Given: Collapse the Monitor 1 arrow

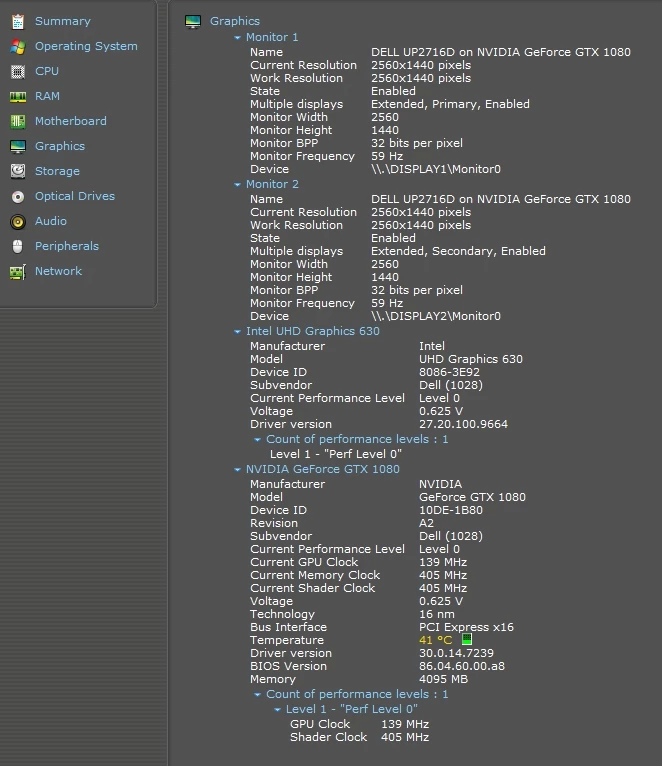Looking at the screenshot, I should tap(237, 38).
